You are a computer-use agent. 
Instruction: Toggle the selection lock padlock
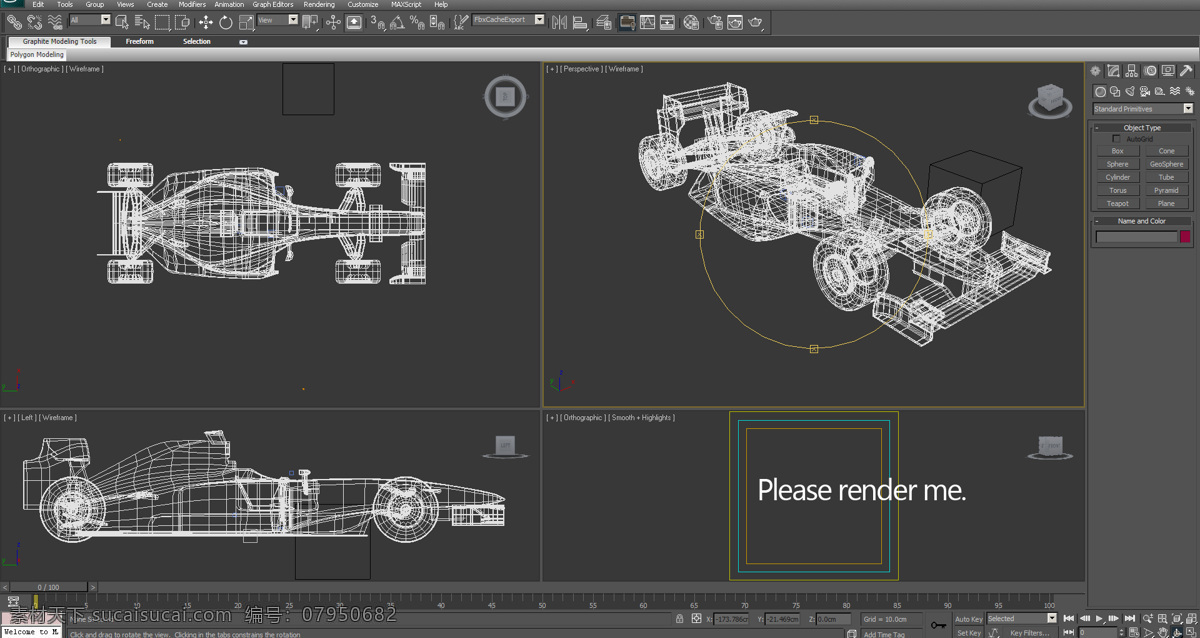click(x=680, y=619)
